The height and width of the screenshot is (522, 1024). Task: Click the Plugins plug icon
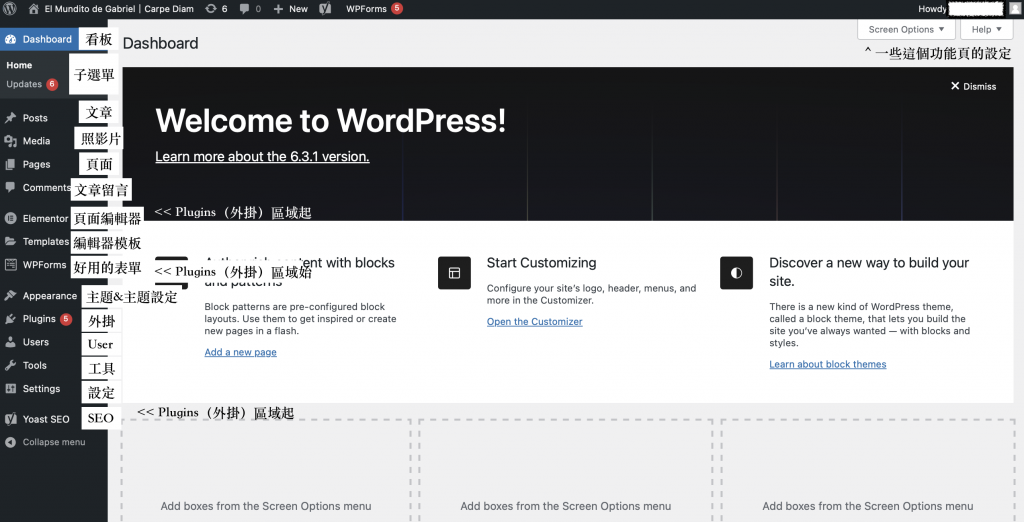[10, 319]
